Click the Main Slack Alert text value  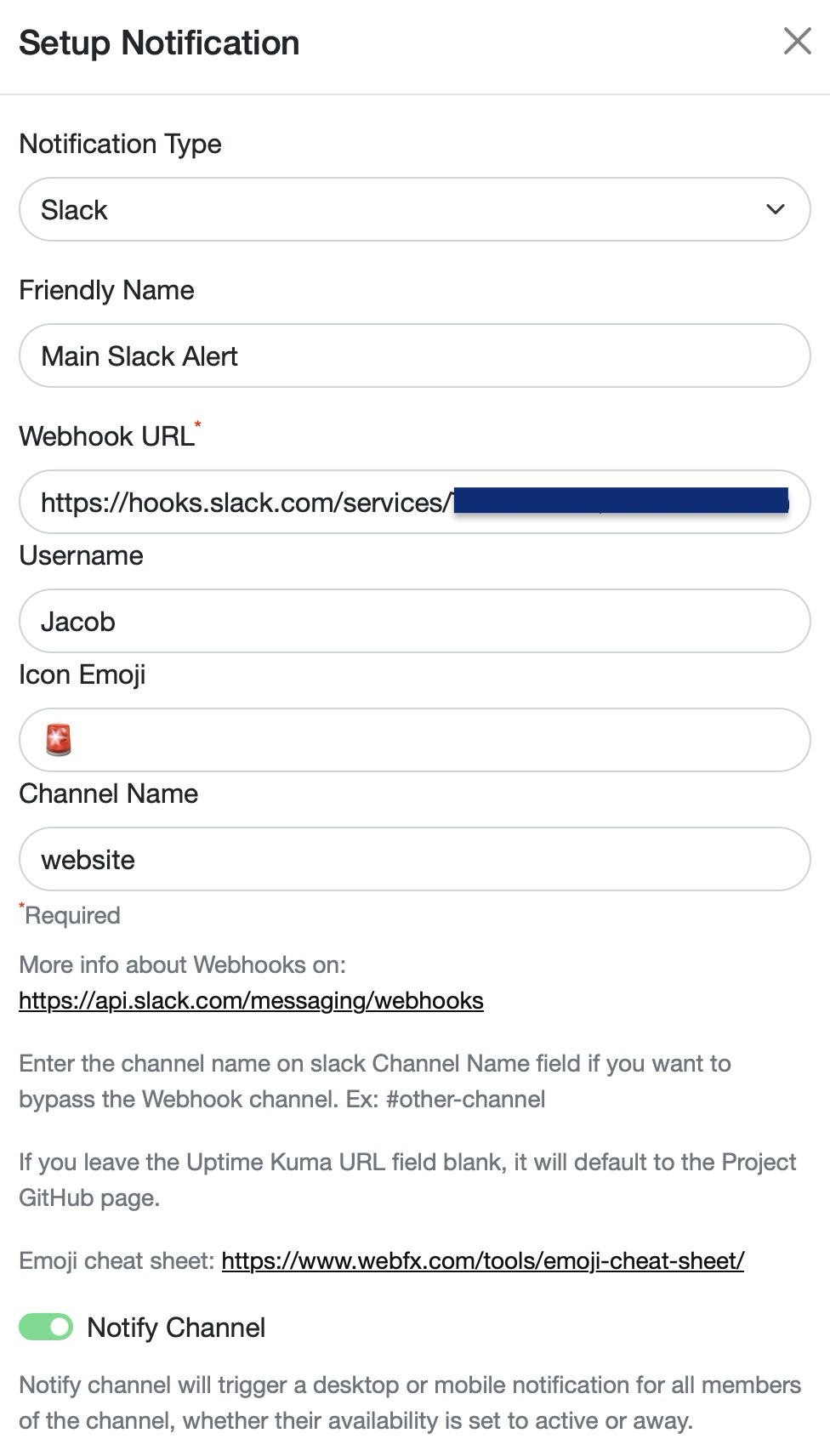[140, 355]
